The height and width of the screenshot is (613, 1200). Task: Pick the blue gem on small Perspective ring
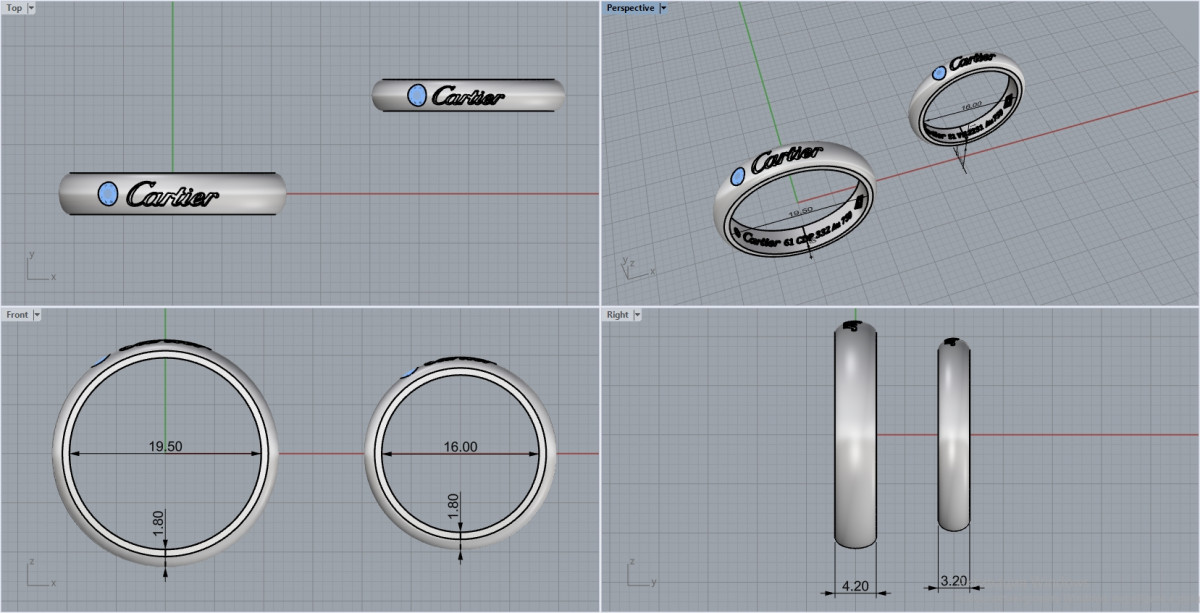click(x=940, y=73)
